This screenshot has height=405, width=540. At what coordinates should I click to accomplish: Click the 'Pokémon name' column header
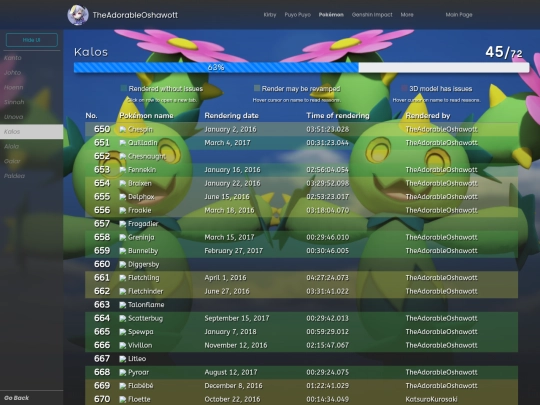coord(146,116)
